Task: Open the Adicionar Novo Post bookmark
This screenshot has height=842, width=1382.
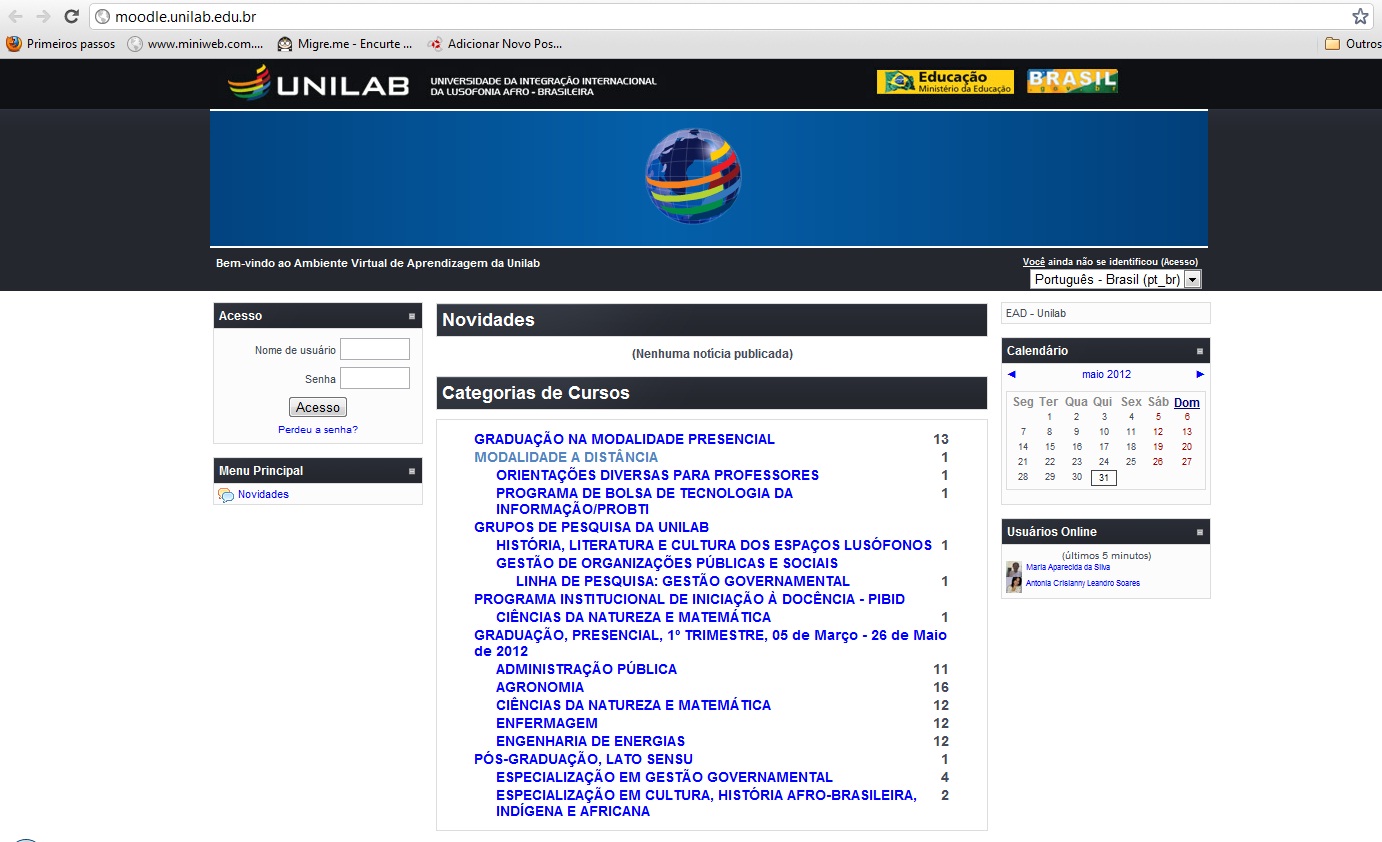Action: click(495, 44)
